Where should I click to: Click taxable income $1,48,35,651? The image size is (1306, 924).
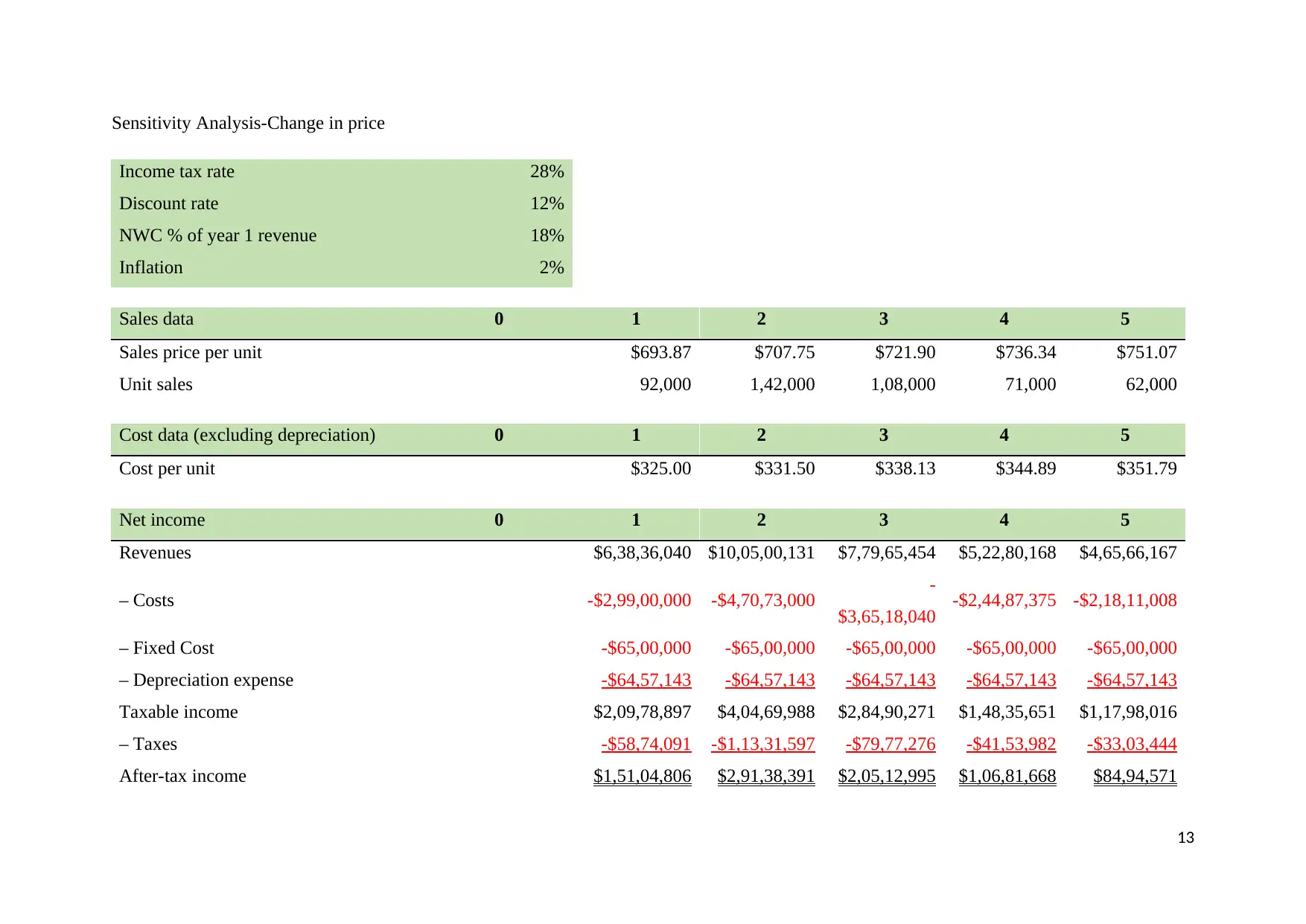1007,712
